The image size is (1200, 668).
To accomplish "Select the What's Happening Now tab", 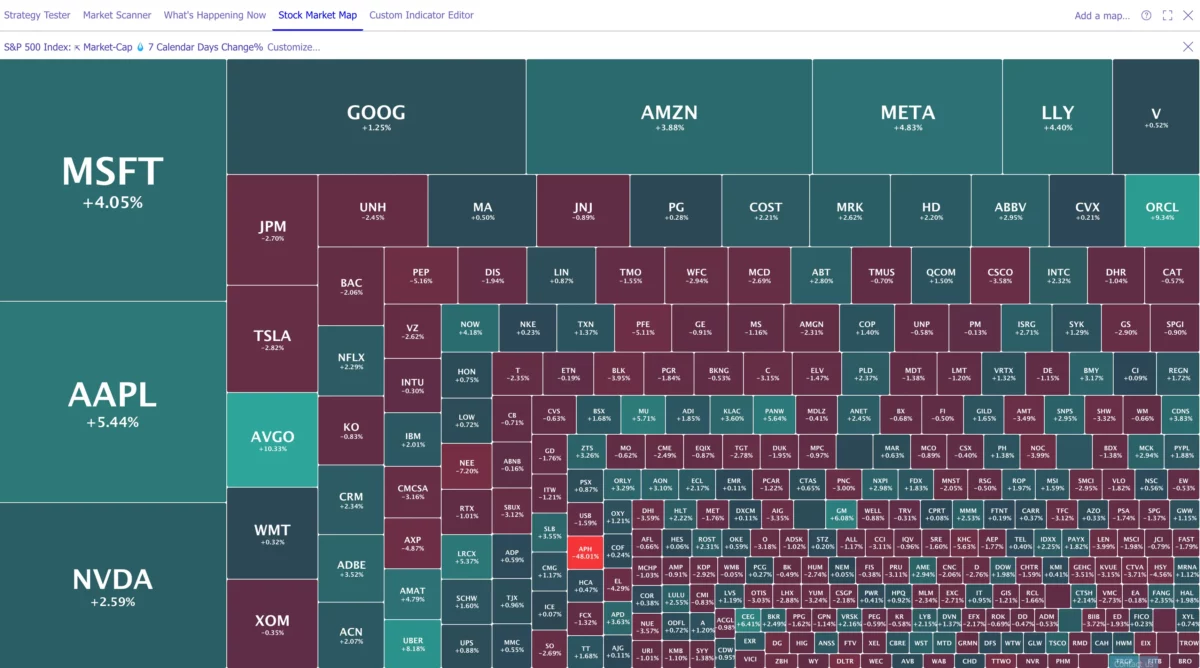I will (x=214, y=15).
